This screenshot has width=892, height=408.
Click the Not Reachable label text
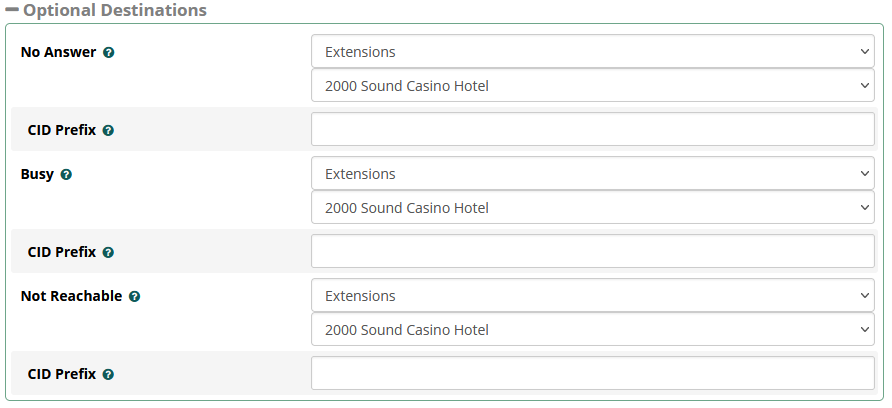point(71,296)
